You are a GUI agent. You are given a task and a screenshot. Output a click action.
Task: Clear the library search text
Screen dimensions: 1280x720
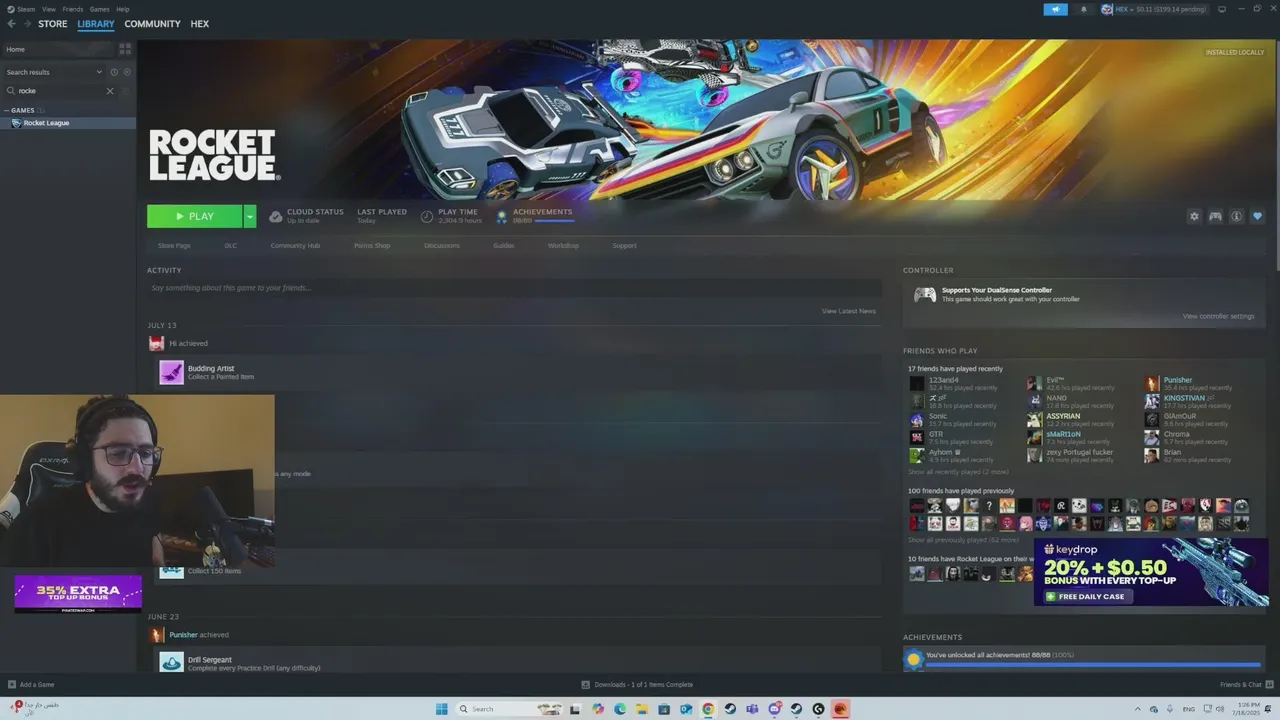point(110,91)
